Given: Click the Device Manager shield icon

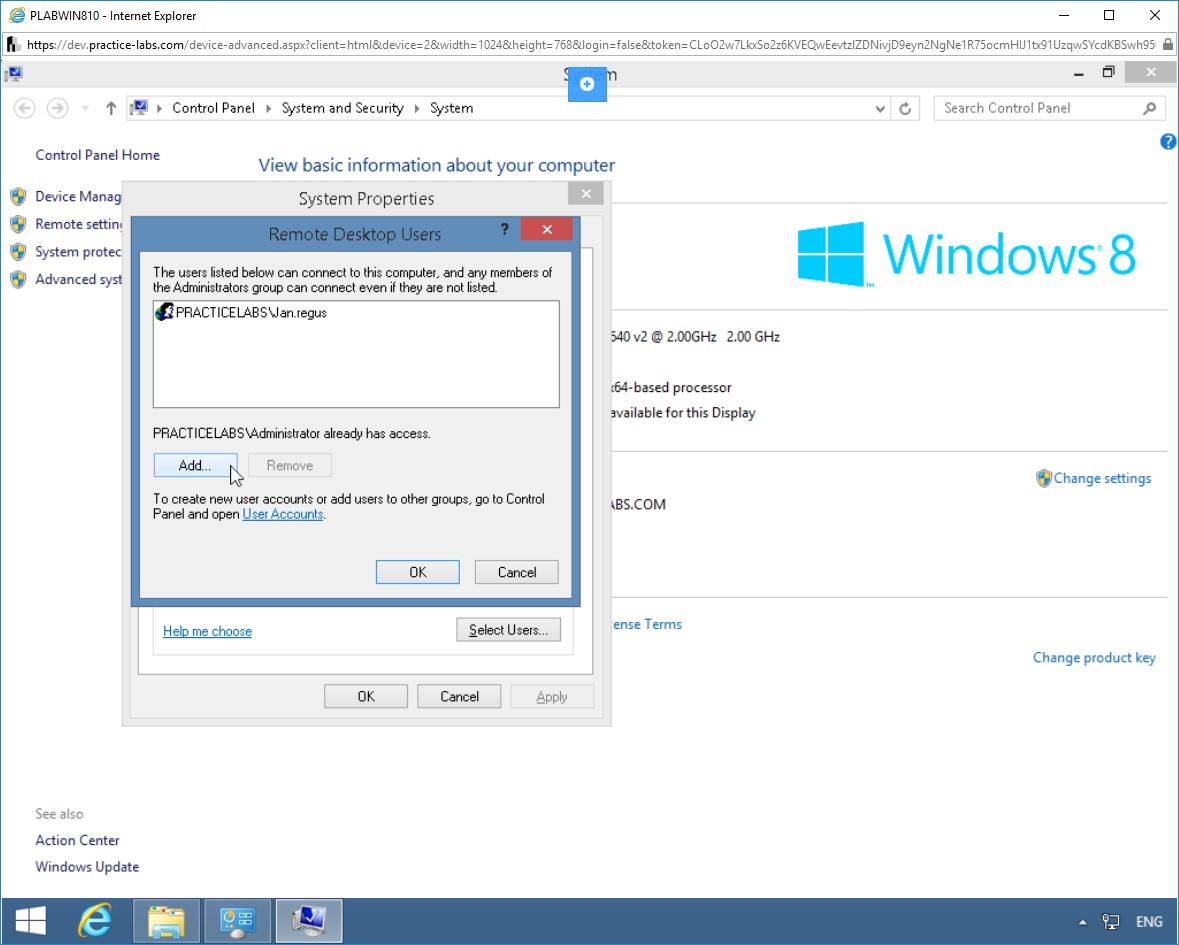Looking at the screenshot, I should click(x=18, y=197).
